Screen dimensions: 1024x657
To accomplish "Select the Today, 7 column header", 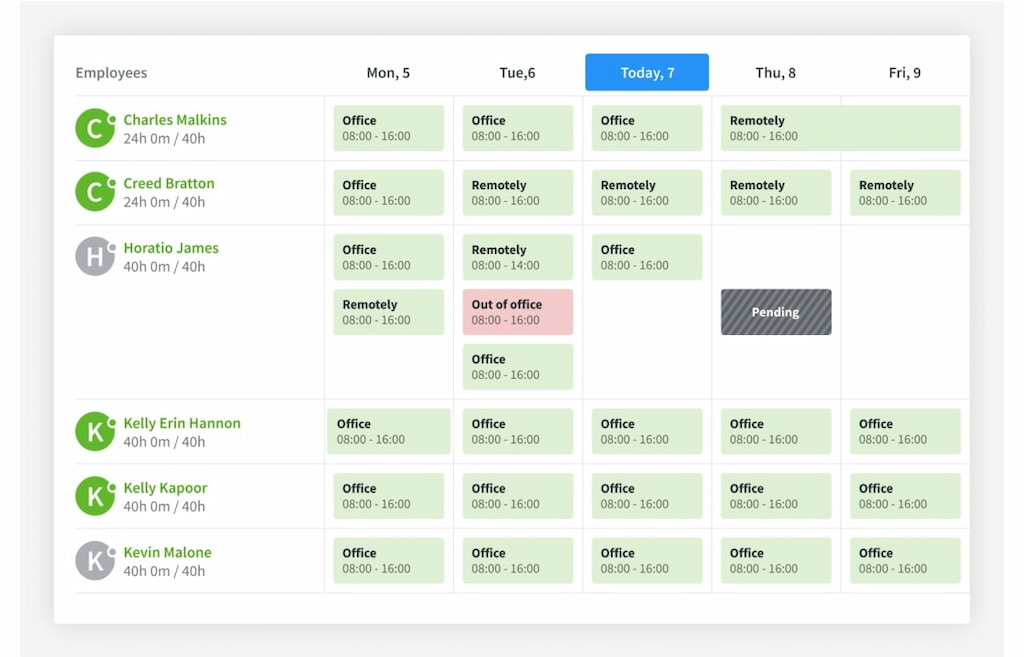I will pyautogui.click(x=647, y=73).
